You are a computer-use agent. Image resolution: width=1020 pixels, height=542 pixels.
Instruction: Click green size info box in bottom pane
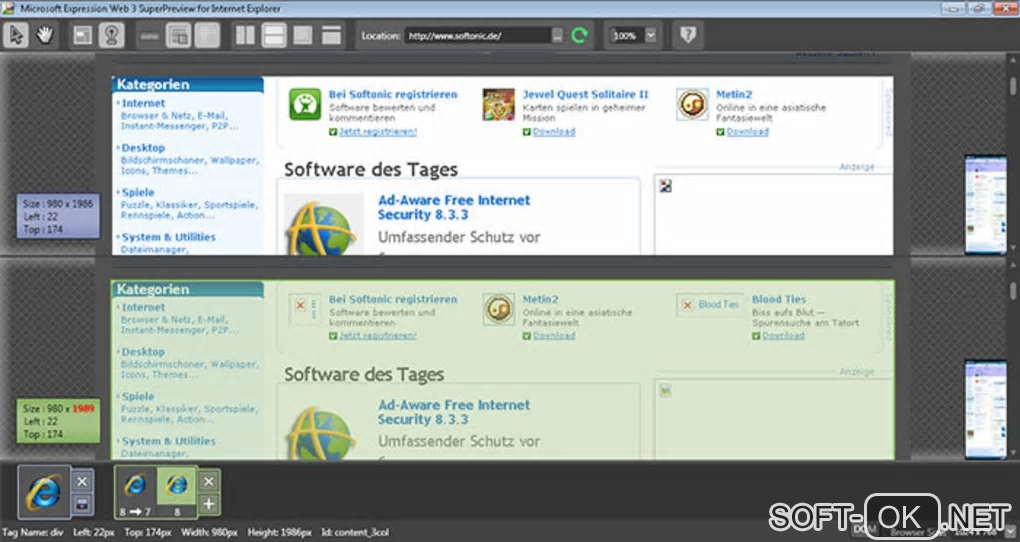(x=58, y=421)
